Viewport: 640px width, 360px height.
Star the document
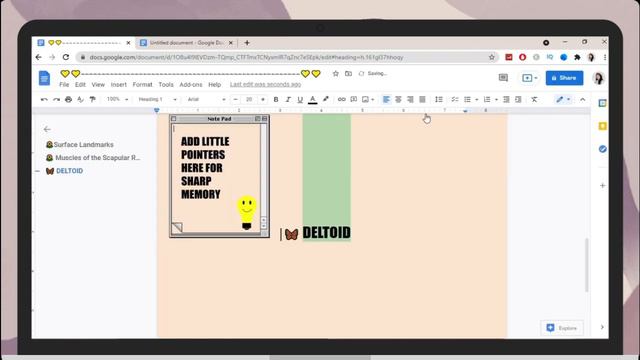pos(336,73)
